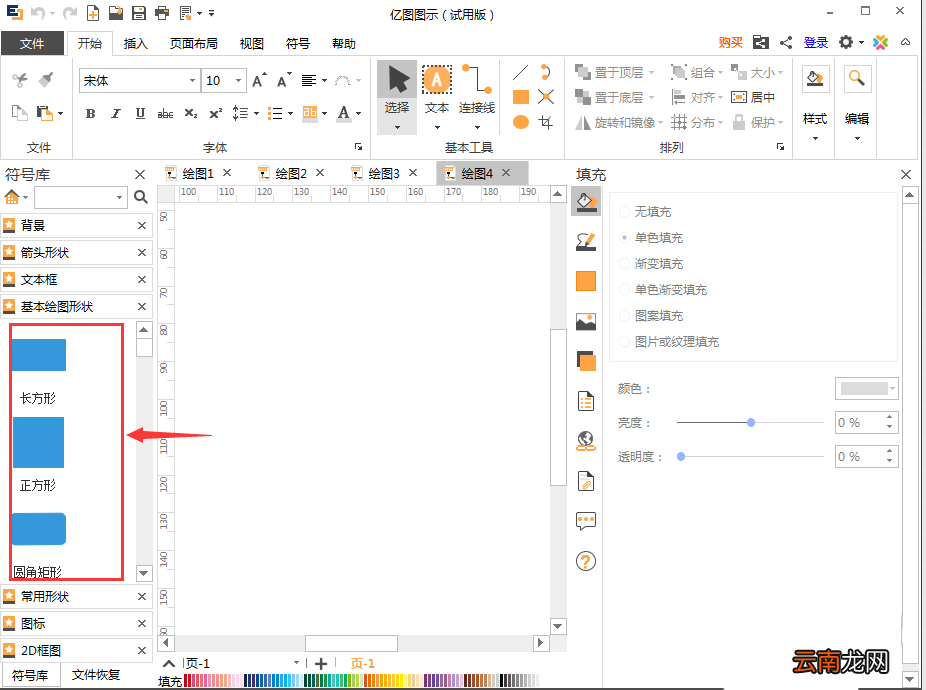926x690 pixels.
Task: Select the 长方形 rectangle shape thumbnail
Action: click(x=39, y=355)
